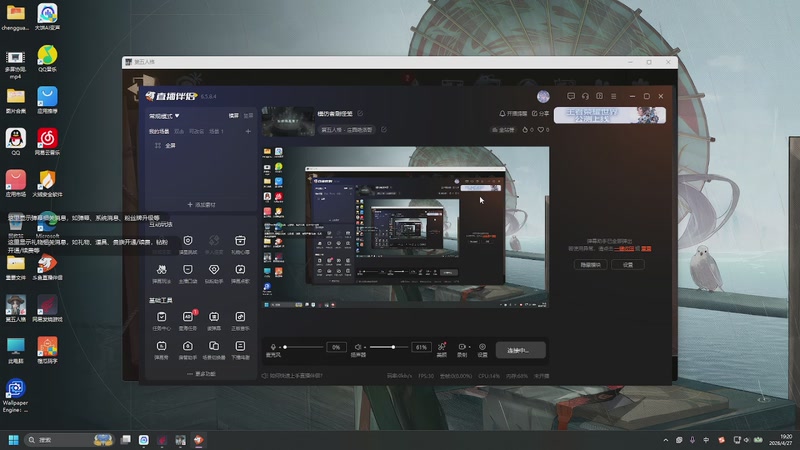Click the user avatar in the title bar
The height and width of the screenshot is (450, 800).
tap(543, 96)
